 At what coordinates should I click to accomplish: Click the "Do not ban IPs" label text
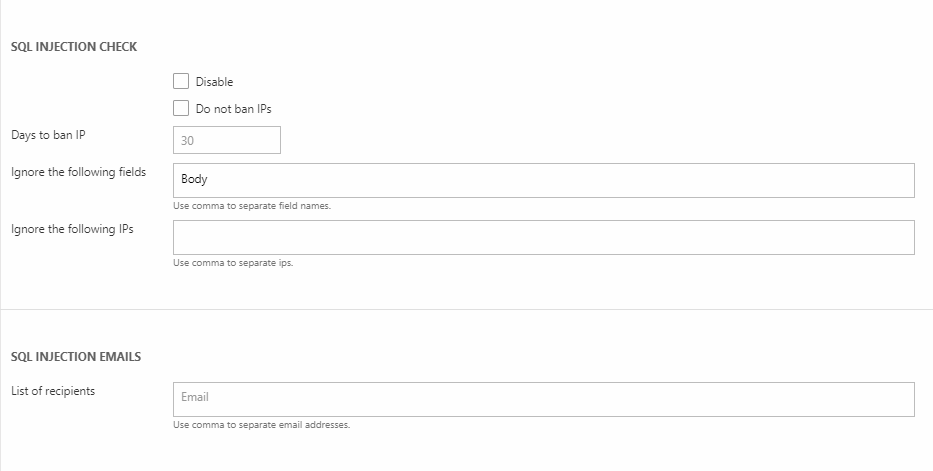(x=233, y=109)
